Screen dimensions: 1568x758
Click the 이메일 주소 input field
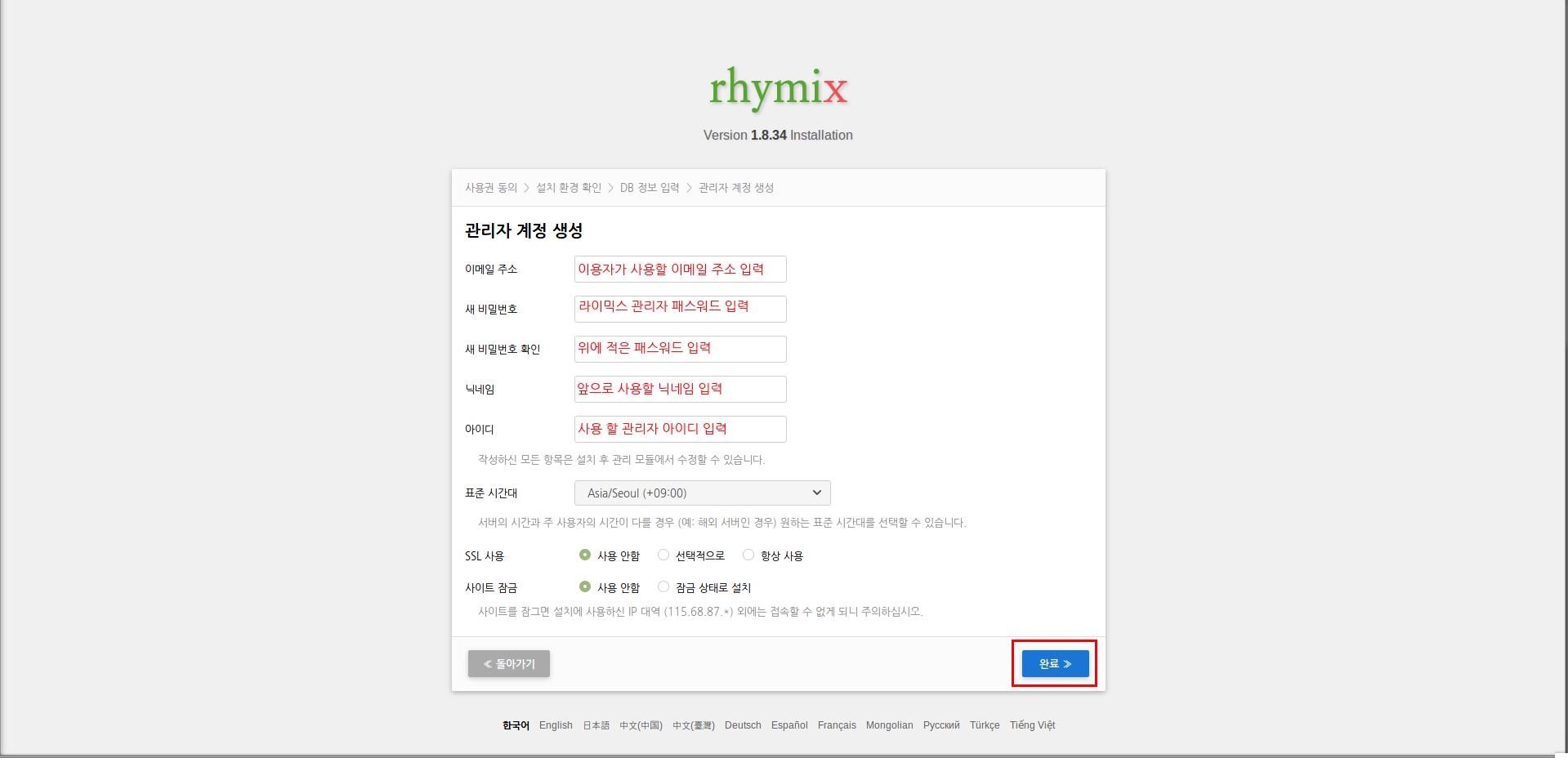pyautogui.click(x=681, y=269)
